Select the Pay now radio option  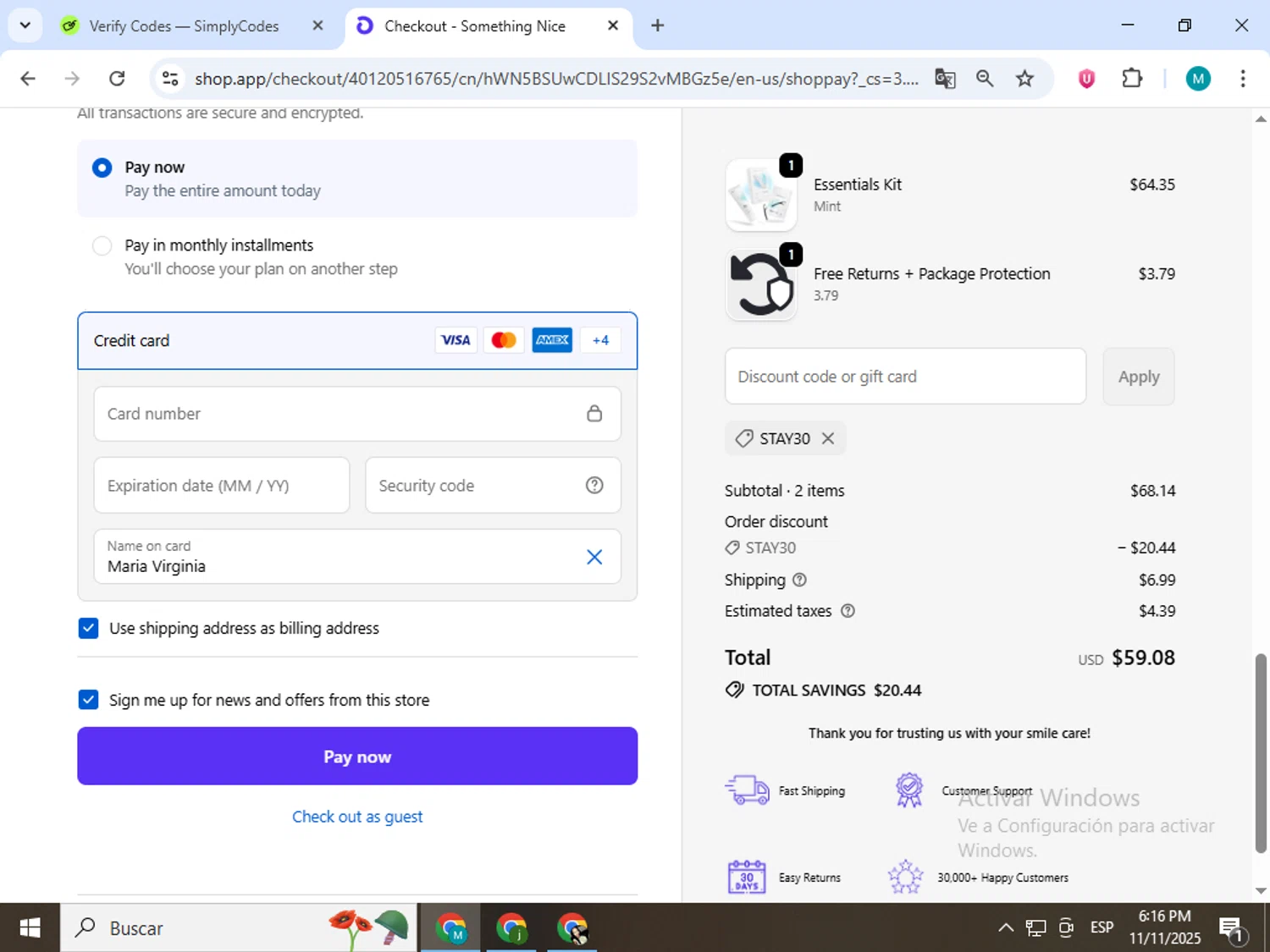click(x=102, y=168)
